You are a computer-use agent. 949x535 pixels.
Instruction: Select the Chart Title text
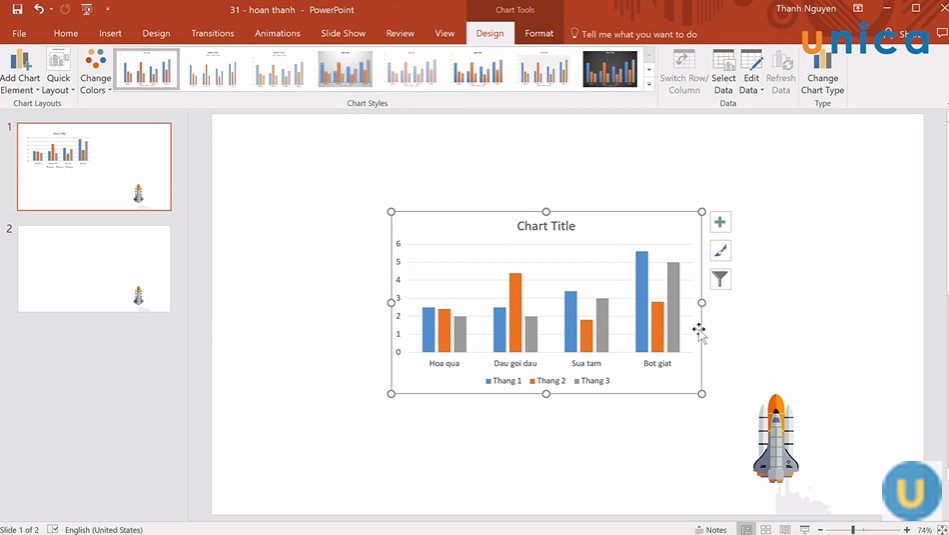coord(546,226)
